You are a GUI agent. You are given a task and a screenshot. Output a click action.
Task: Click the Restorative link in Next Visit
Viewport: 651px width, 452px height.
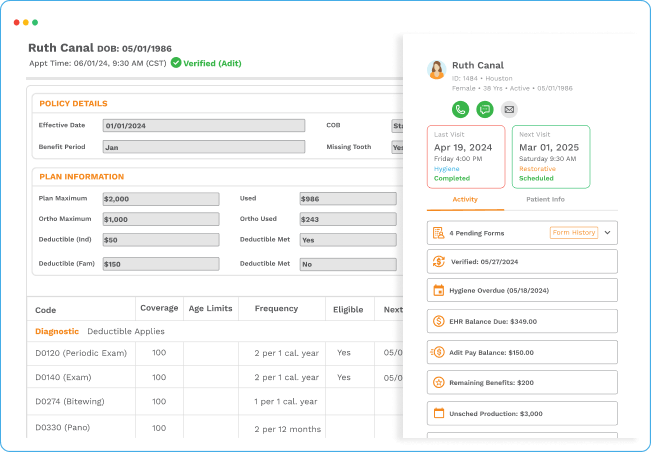tap(537, 169)
